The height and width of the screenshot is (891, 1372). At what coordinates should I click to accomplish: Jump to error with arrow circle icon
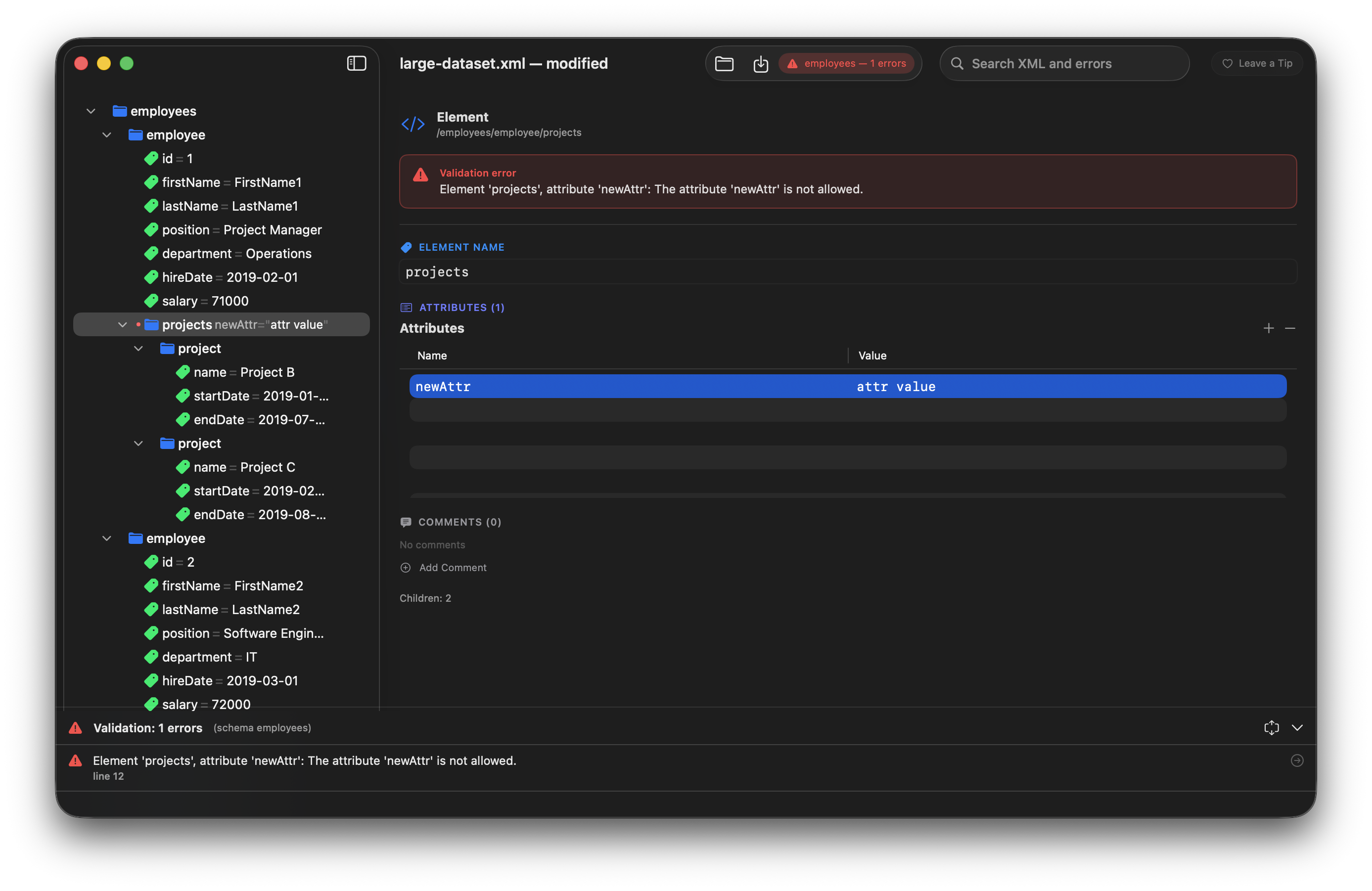pyautogui.click(x=1296, y=761)
